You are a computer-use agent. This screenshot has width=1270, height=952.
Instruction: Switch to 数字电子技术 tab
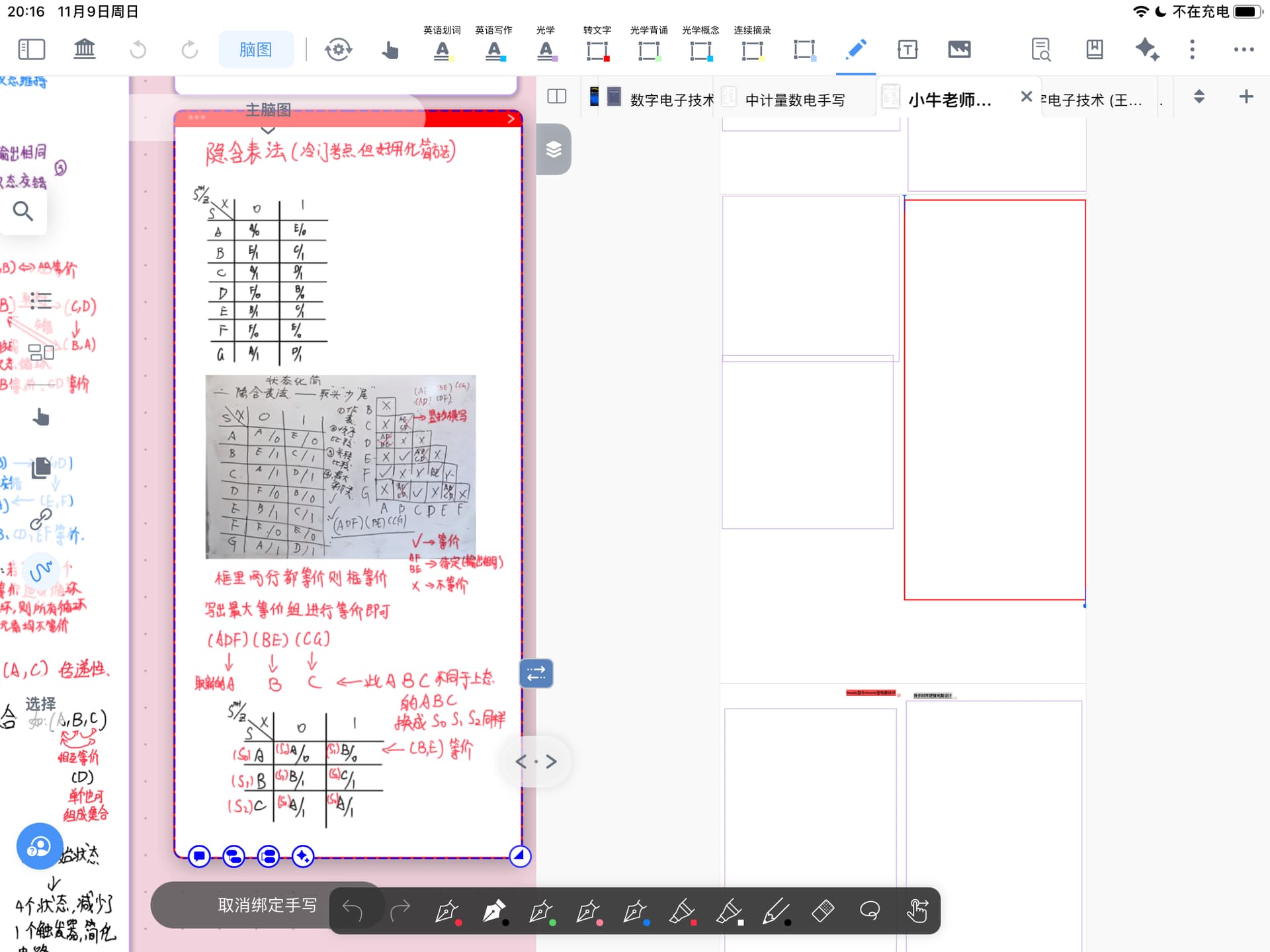671,100
